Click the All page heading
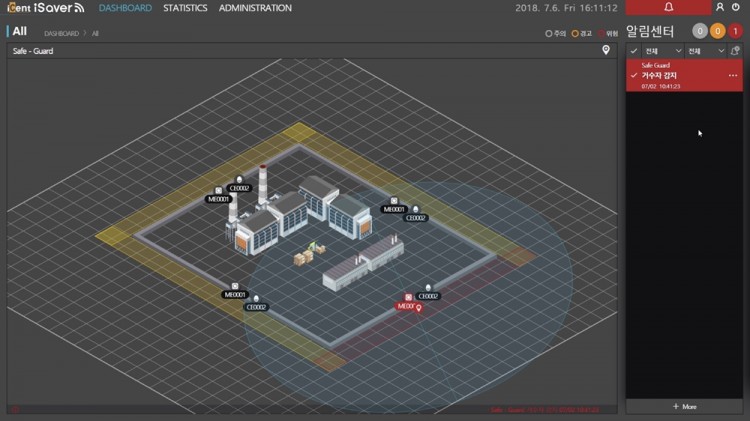 coord(19,31)
